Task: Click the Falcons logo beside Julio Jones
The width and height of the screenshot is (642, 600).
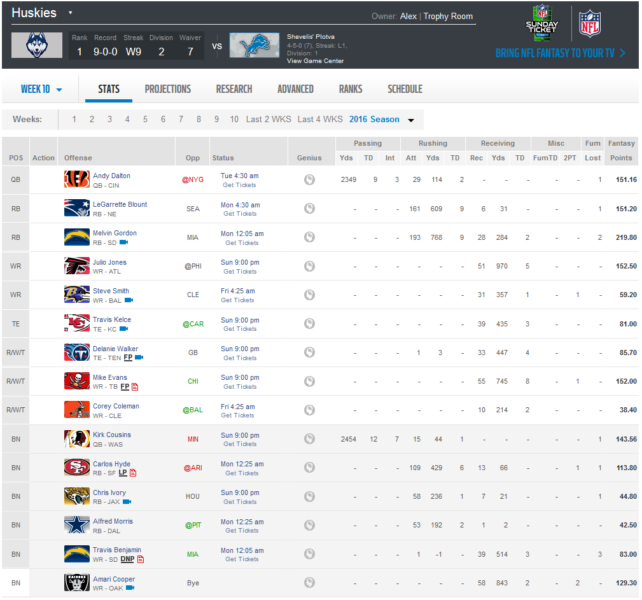Action: click(x=77, y=266)
